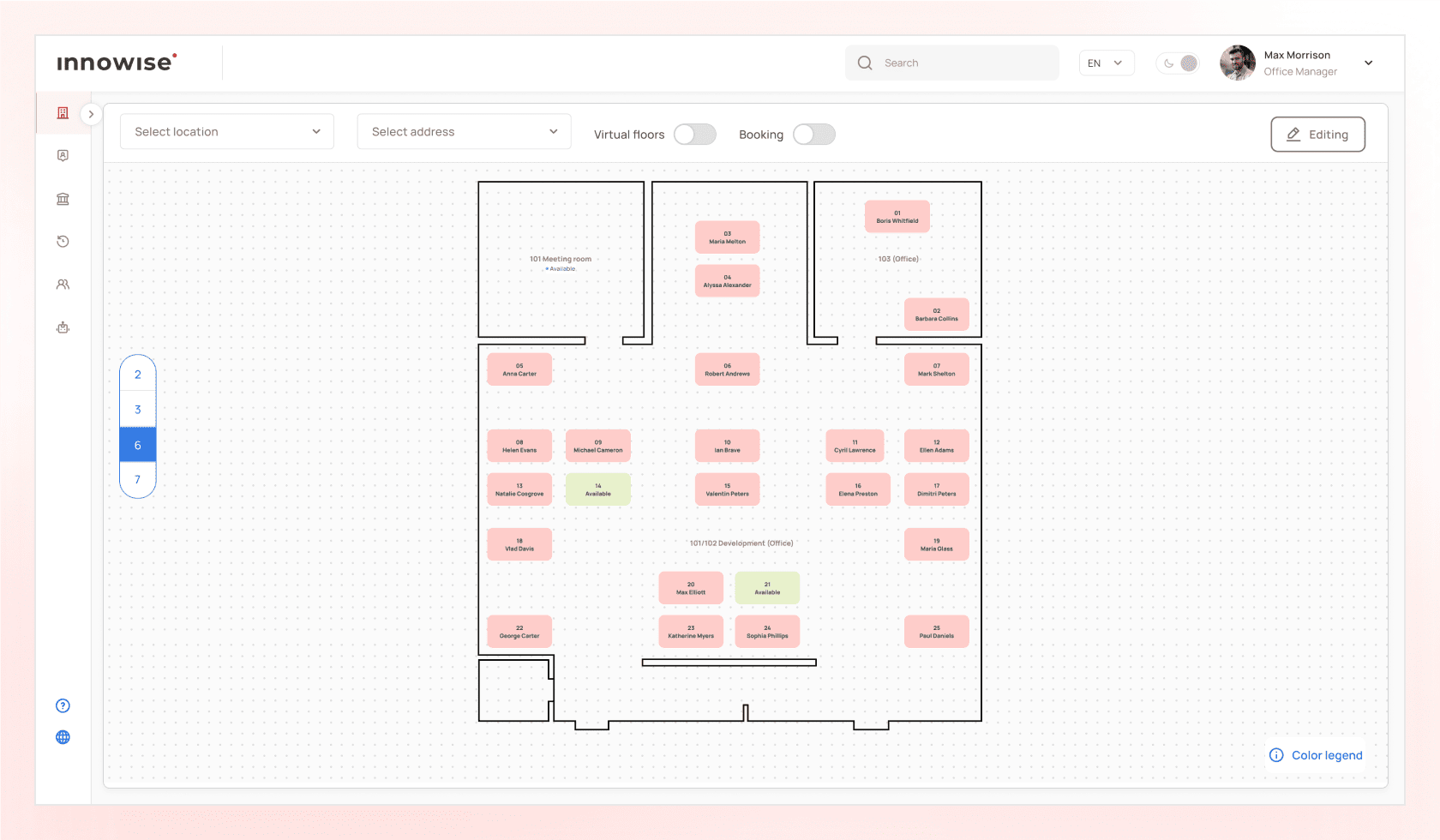Expand the sidebar with arrow button
The image size is (1440, 840).
[91, 114]
